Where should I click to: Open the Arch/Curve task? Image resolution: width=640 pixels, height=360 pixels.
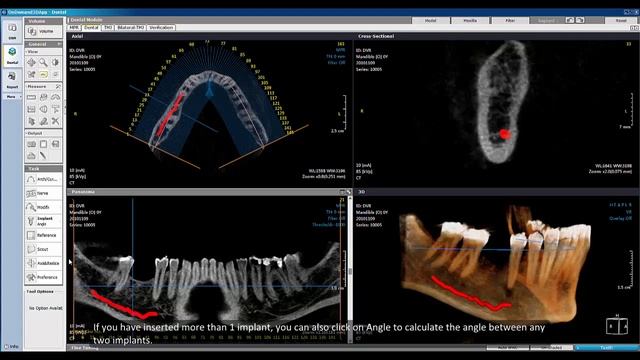(43, 179)
